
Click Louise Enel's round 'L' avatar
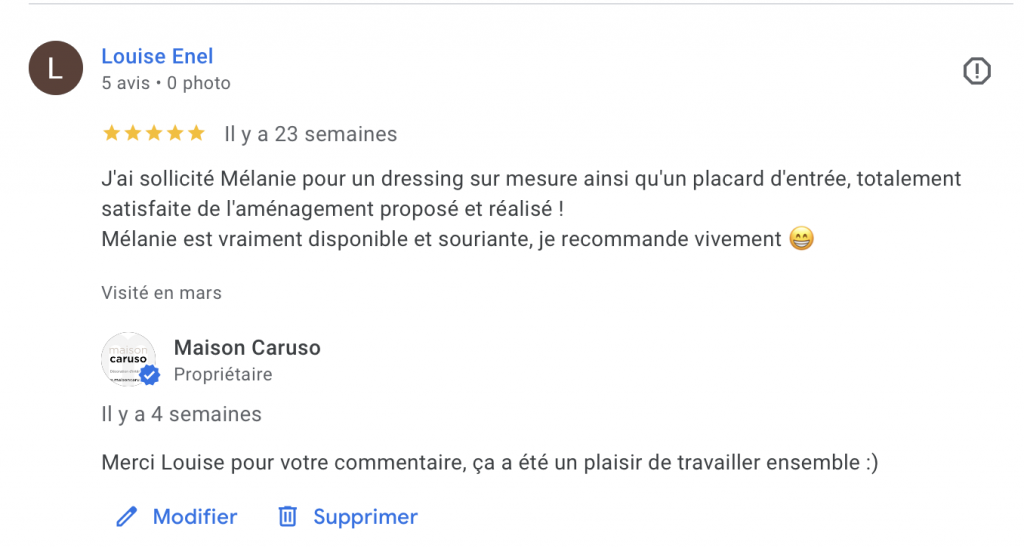point(56,68)
